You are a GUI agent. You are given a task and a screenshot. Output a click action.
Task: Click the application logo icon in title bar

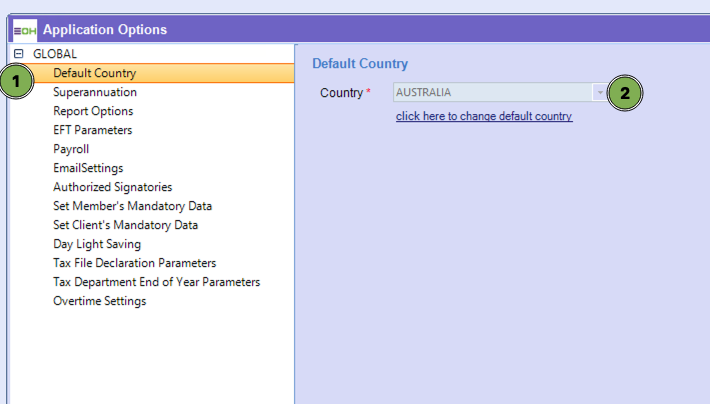point(24,30)
